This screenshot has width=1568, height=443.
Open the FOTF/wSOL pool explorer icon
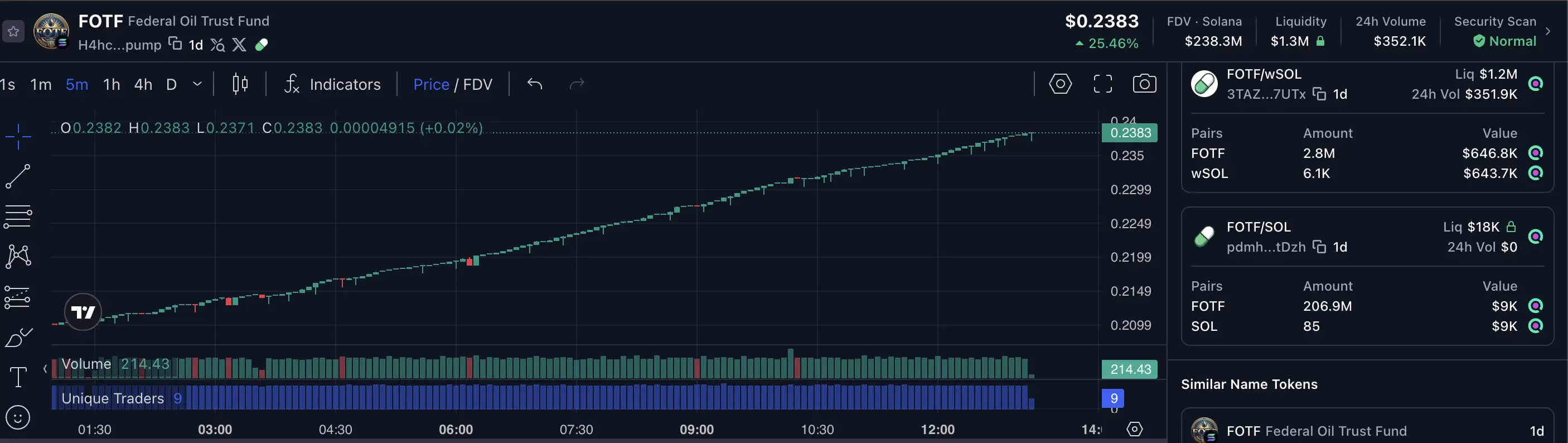pyautogui.click(x=1536, y=84)
